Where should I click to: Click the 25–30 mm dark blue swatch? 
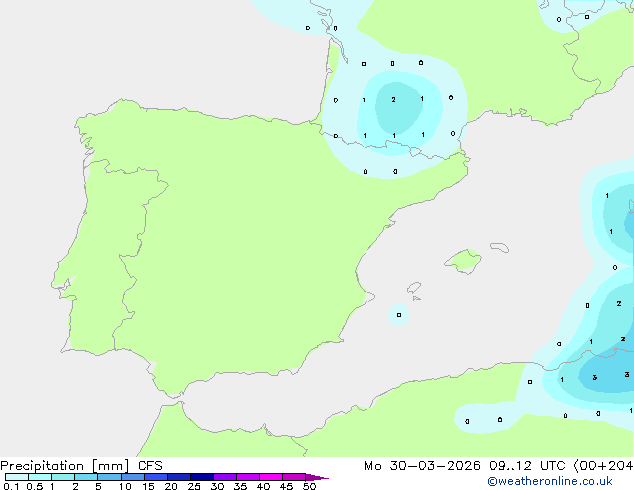click(x=202, y=477)
